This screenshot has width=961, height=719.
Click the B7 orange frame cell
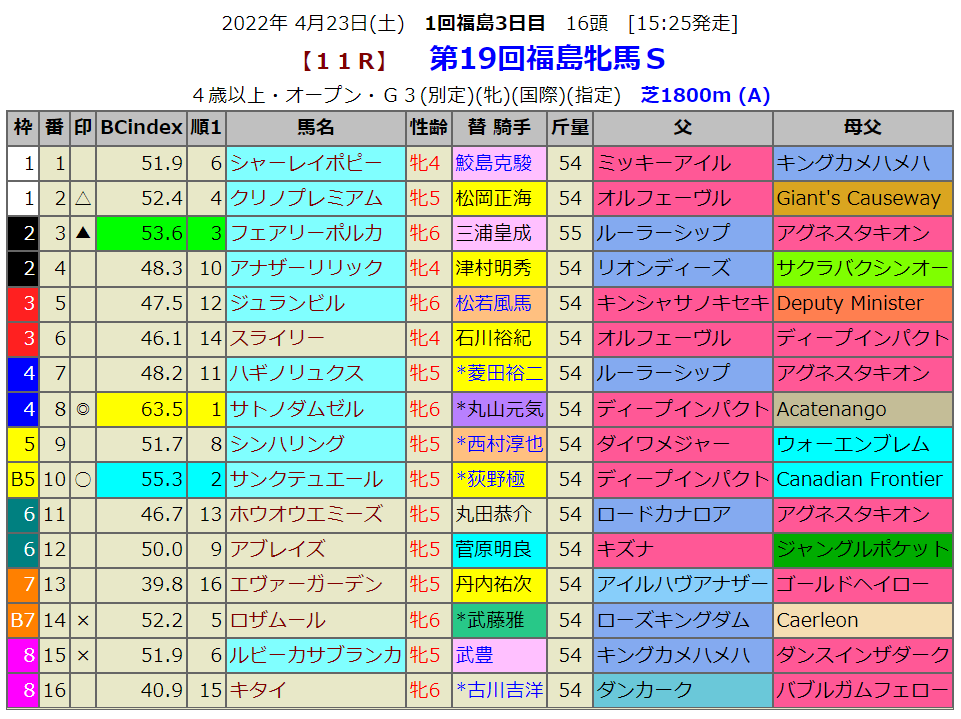(x=23, y=620)
